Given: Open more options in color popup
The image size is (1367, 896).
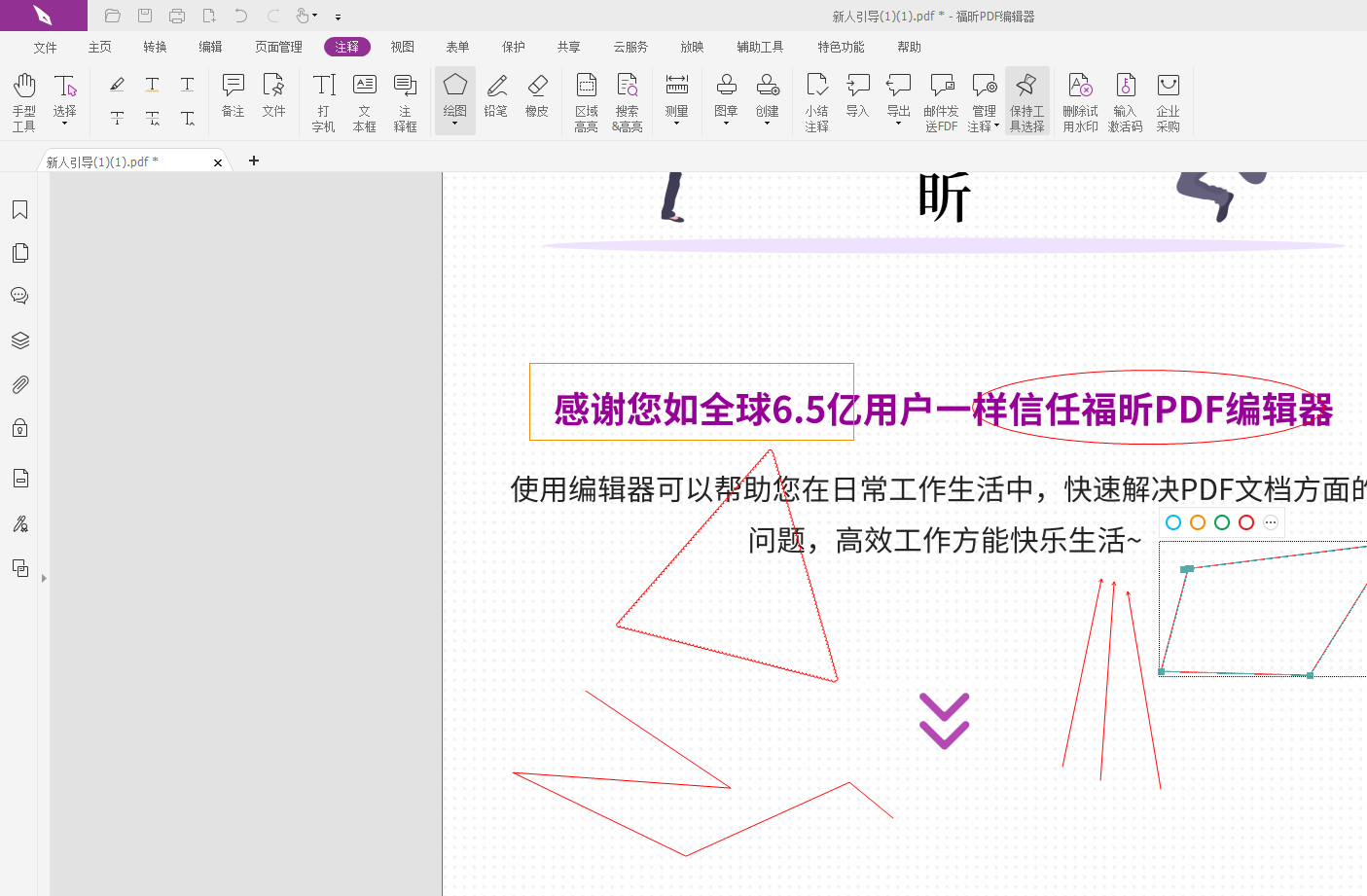Looking at the screenshot, I should (1271, 522).
